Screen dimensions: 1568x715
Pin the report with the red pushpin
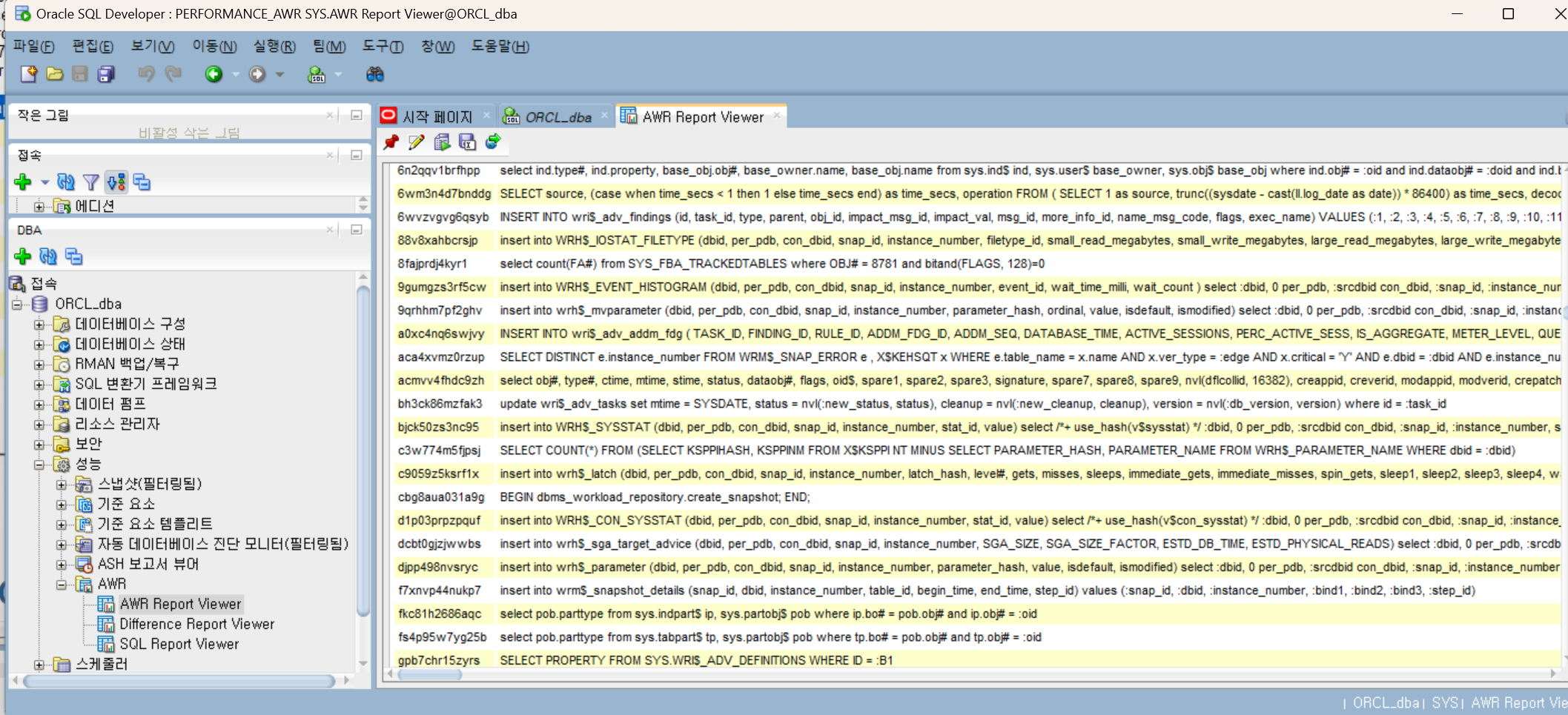coord(391,142)
